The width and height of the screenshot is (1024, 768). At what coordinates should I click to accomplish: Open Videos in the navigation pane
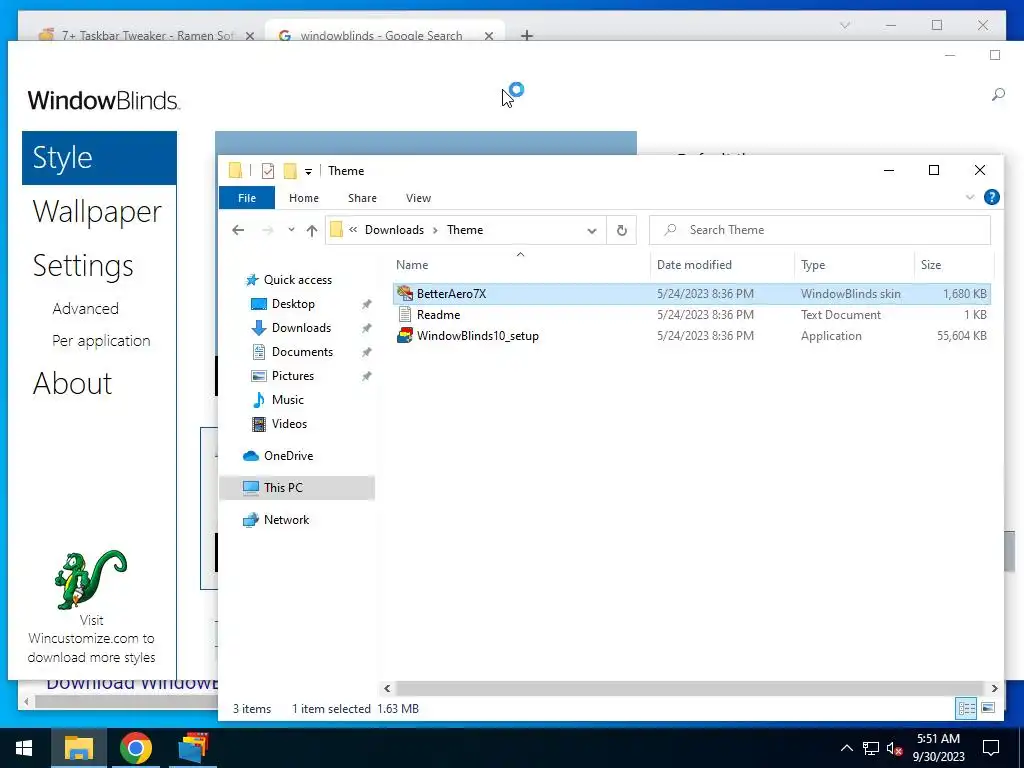coord(289,424)
